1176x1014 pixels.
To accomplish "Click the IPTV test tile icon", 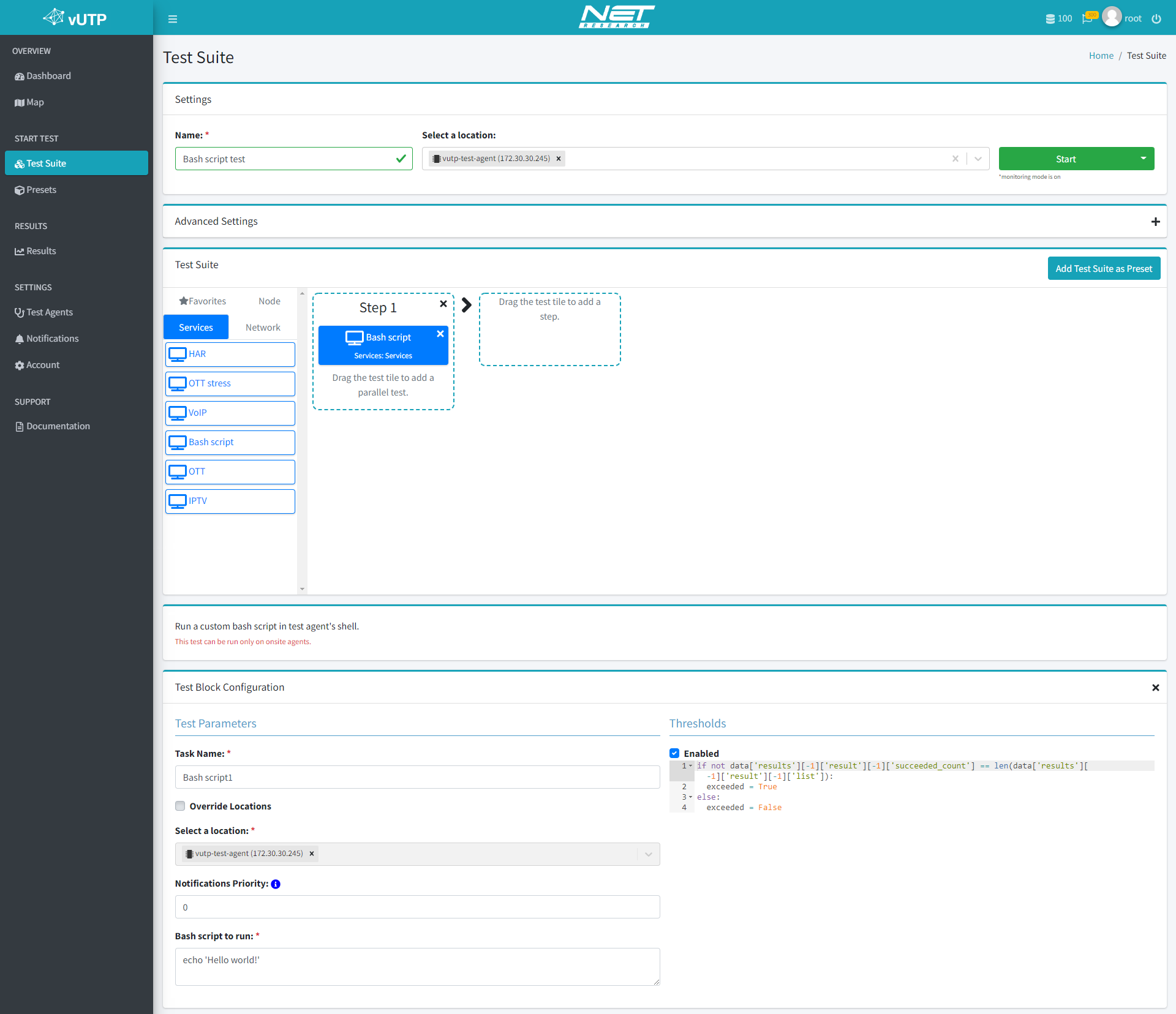I will (x=177, y=500).
